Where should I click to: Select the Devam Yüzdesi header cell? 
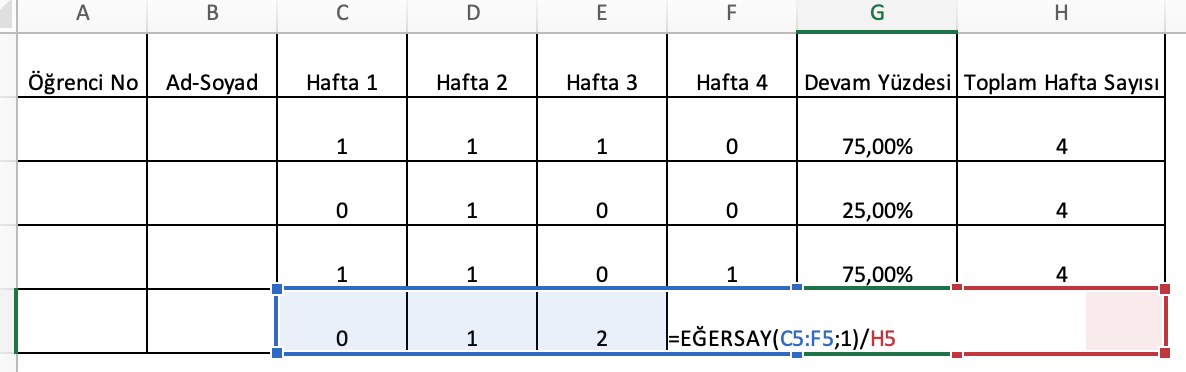coord(877,65)
